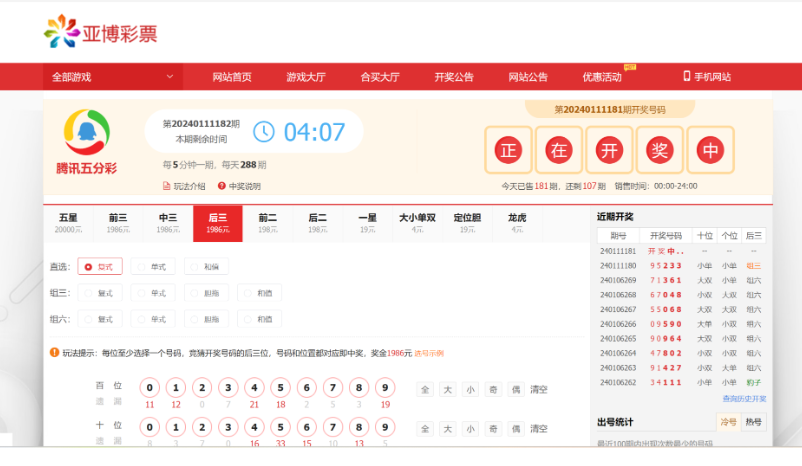
Task: Open 网站公告 in navigation bar
Action: [528, 77]
